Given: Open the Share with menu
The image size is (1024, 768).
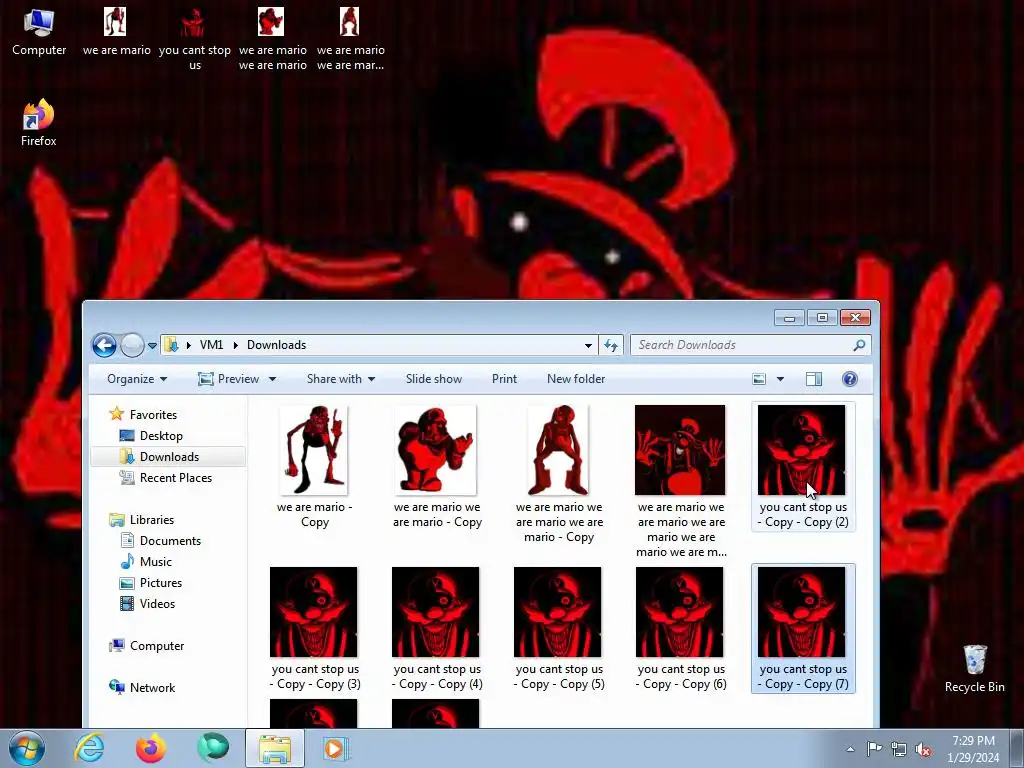Looking at the screenshot, I should click(341, 379).
